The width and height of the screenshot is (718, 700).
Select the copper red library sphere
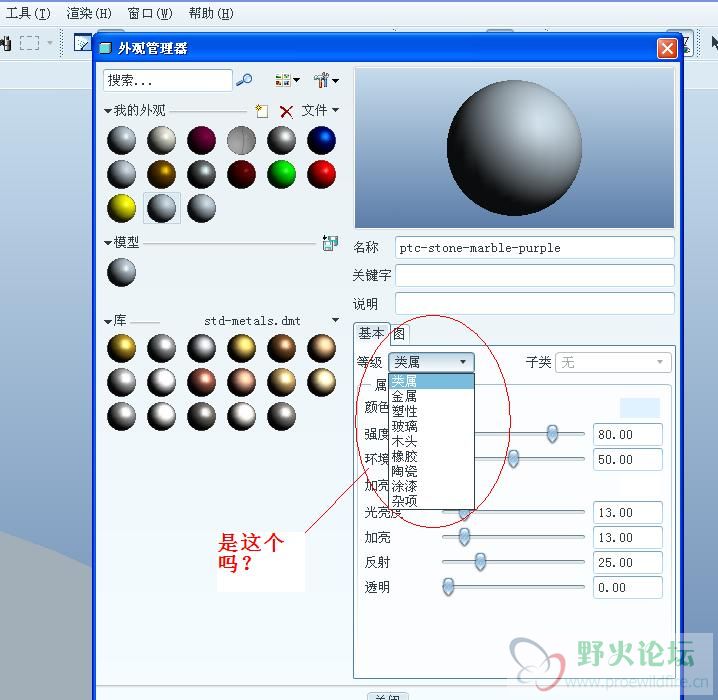coord(201,382)
